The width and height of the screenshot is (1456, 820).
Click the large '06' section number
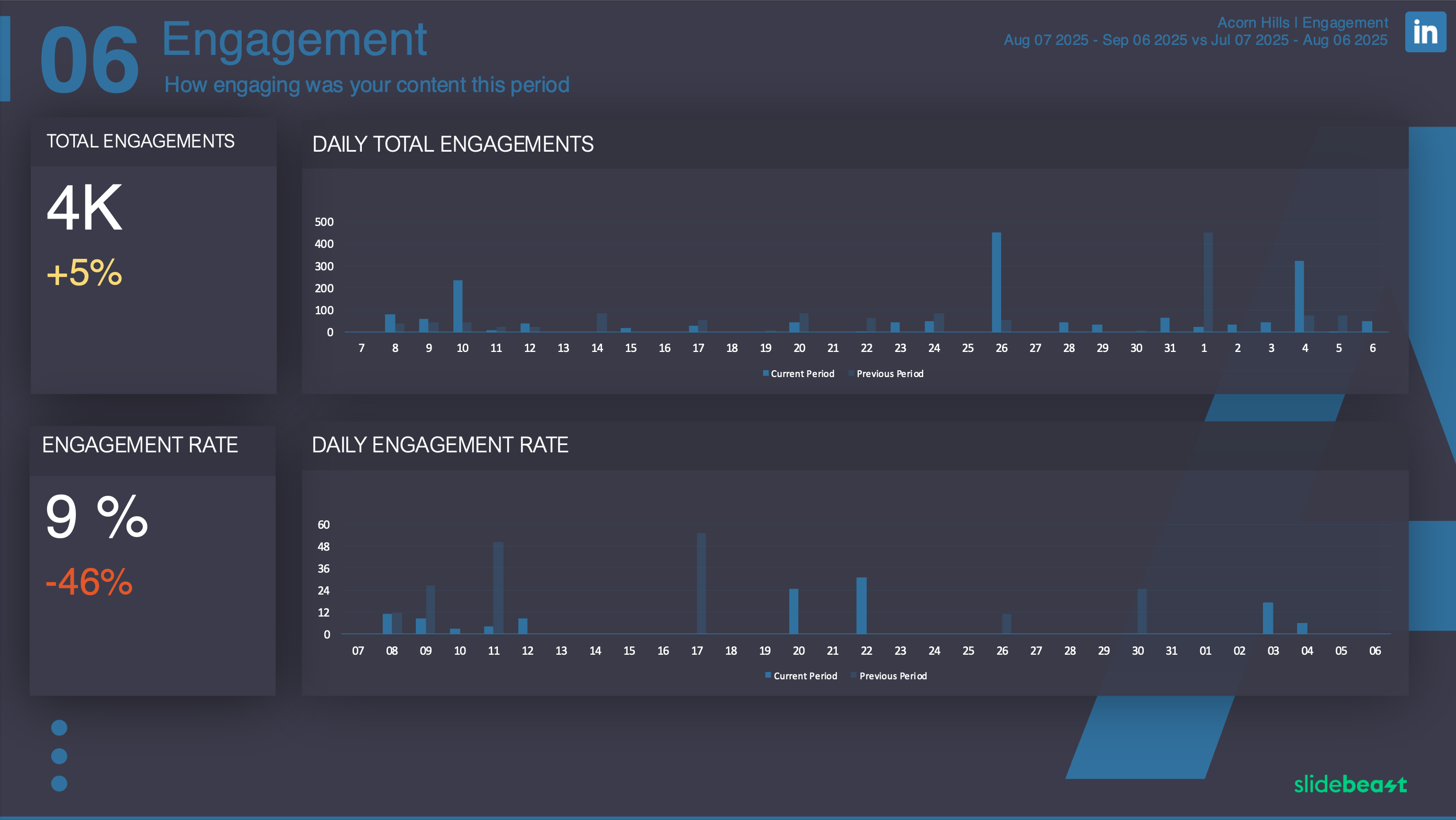(89, 61)
